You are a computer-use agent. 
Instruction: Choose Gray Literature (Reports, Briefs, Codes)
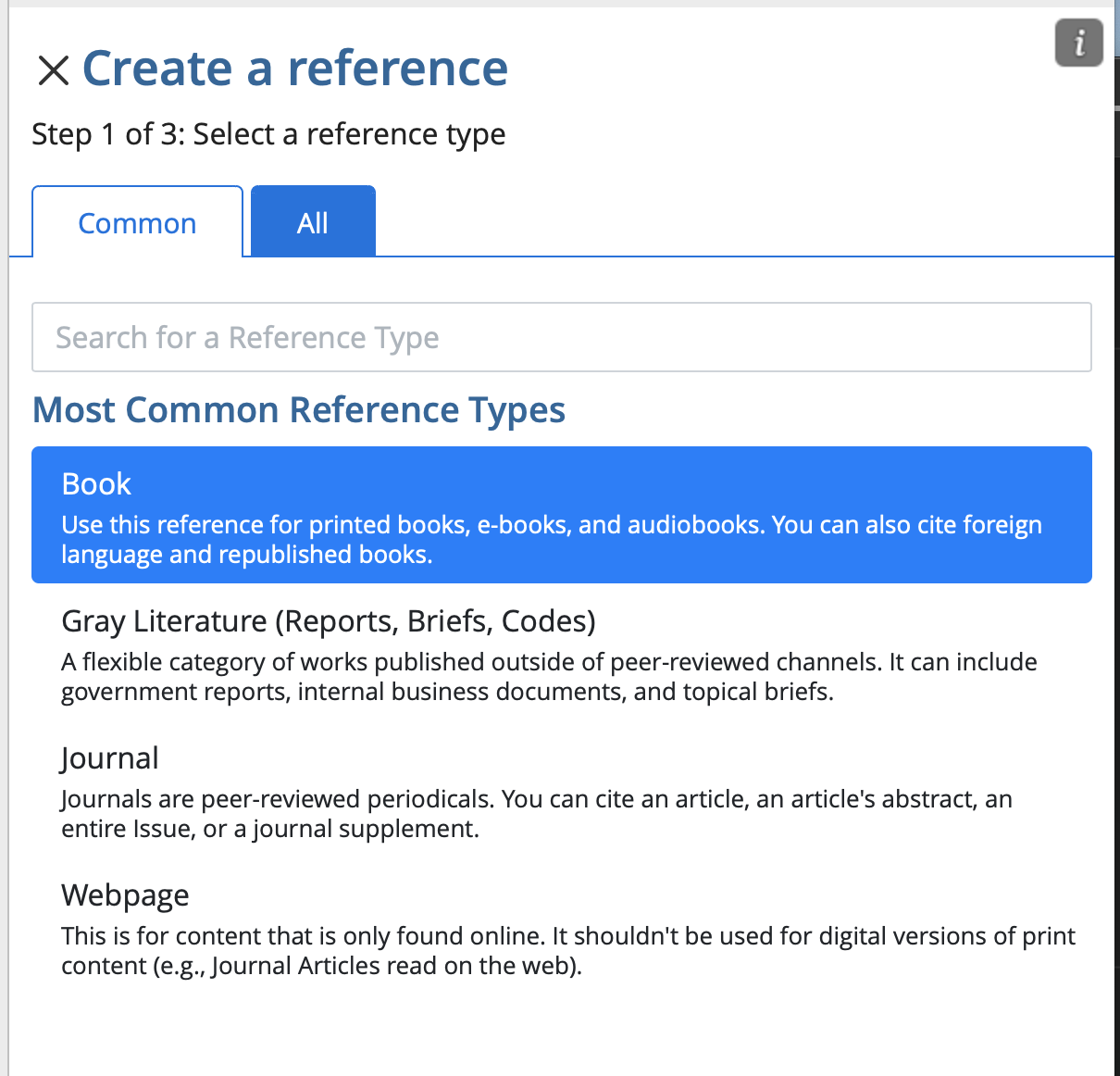328,620
